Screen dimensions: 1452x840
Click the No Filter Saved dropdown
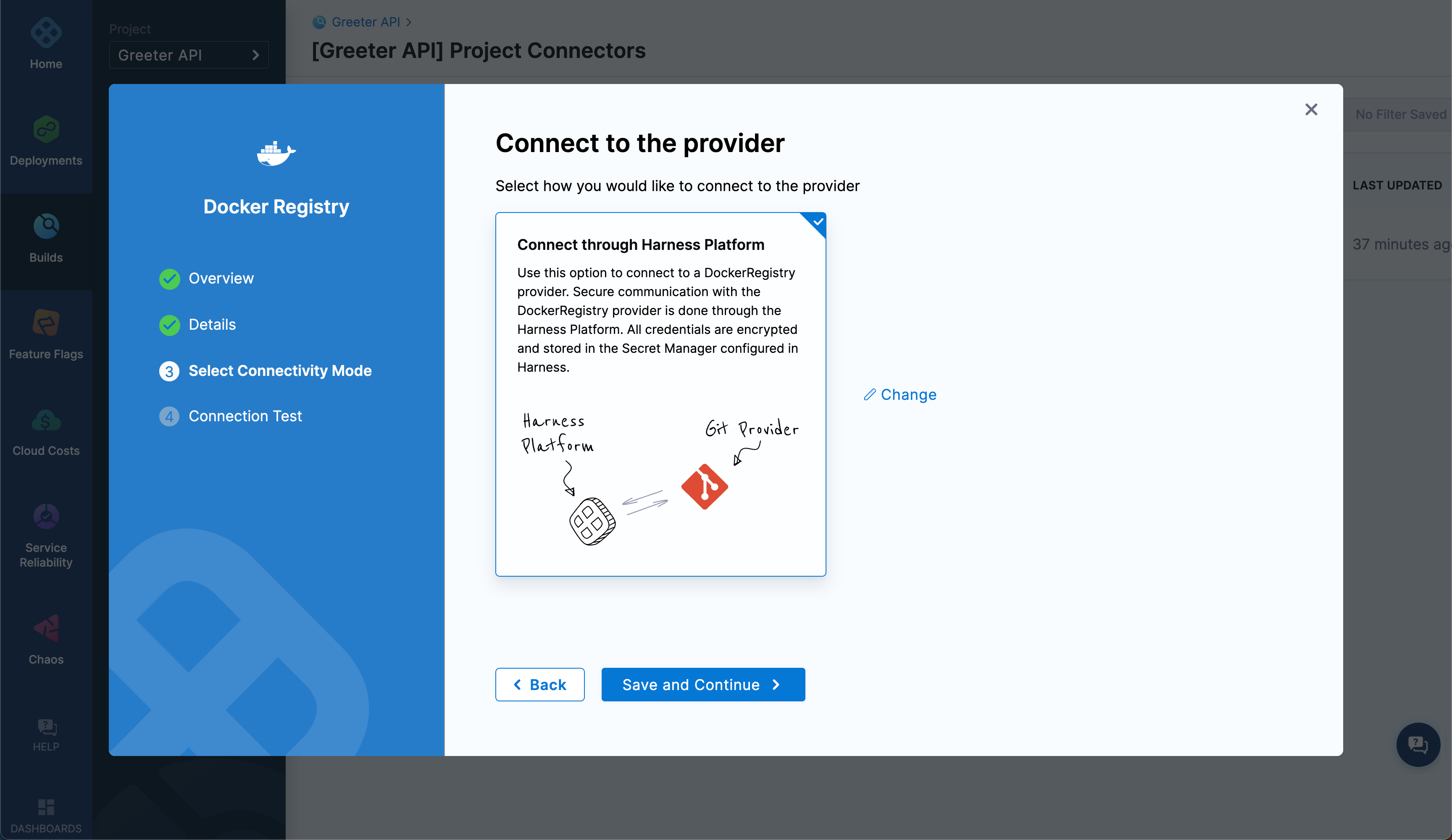pos(1400,115)
